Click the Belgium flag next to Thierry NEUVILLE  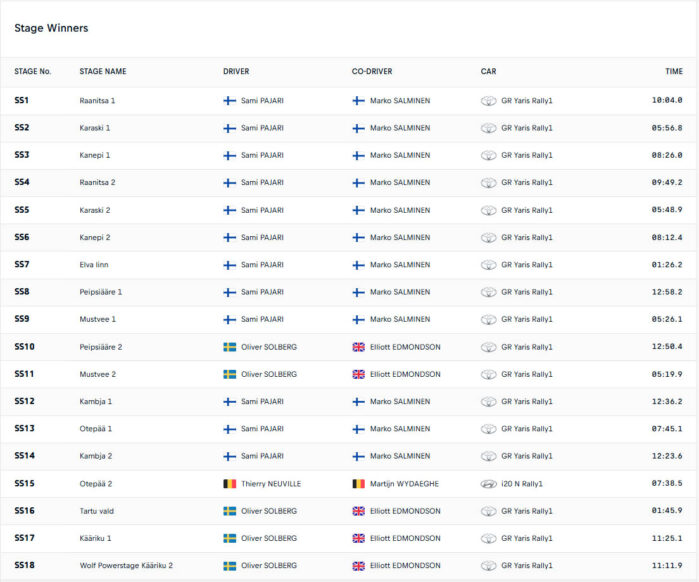[x=230, y=484]
